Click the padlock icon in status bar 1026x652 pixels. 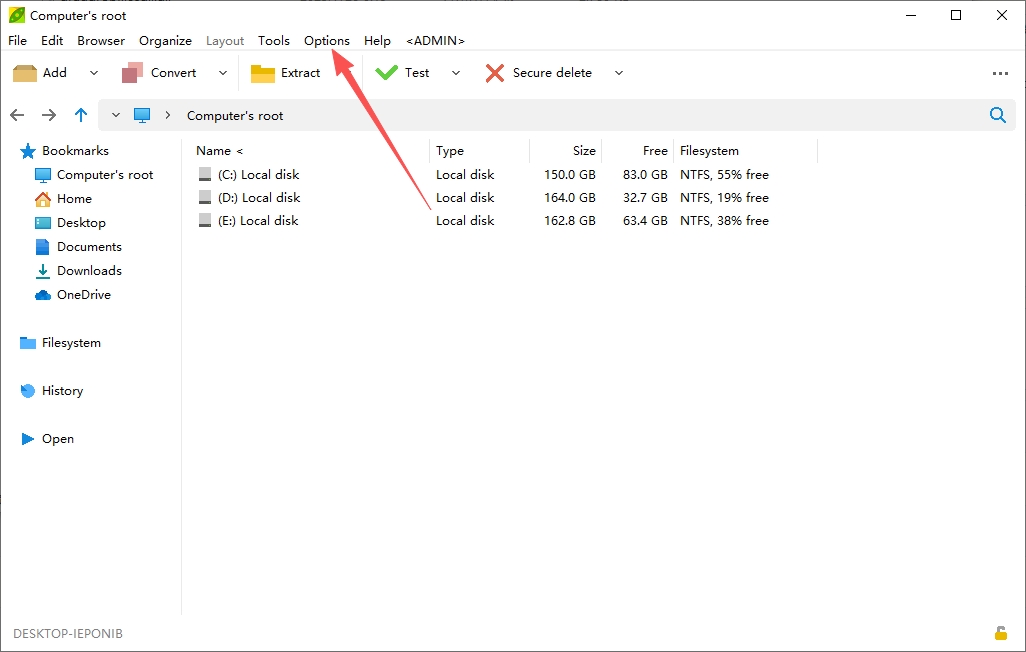point(1000,633)
